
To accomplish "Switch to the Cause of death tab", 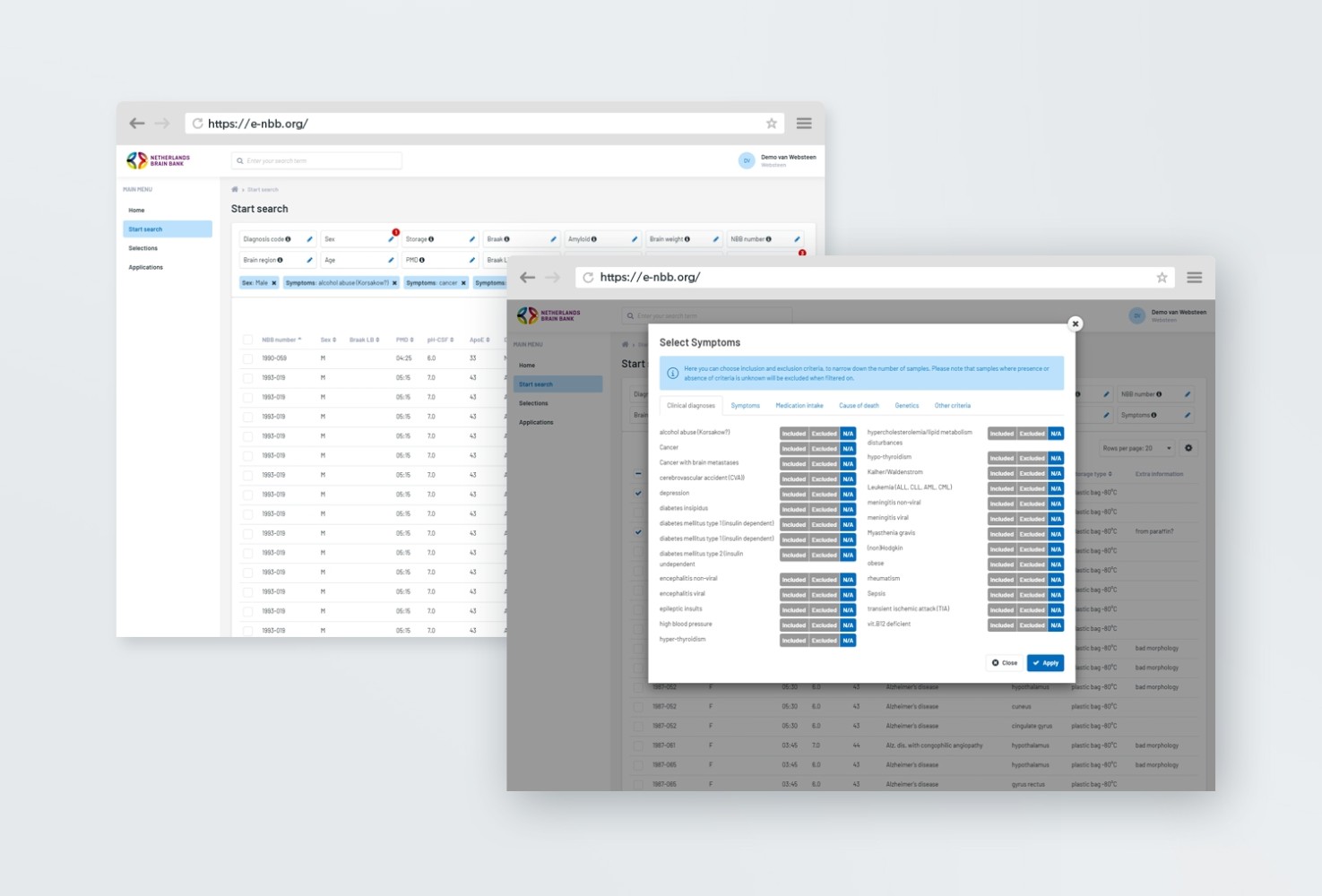I will point(859,406).
